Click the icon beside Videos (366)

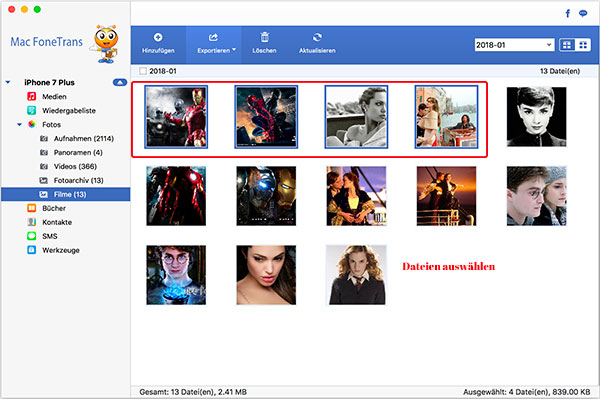[x=44, y=166]
